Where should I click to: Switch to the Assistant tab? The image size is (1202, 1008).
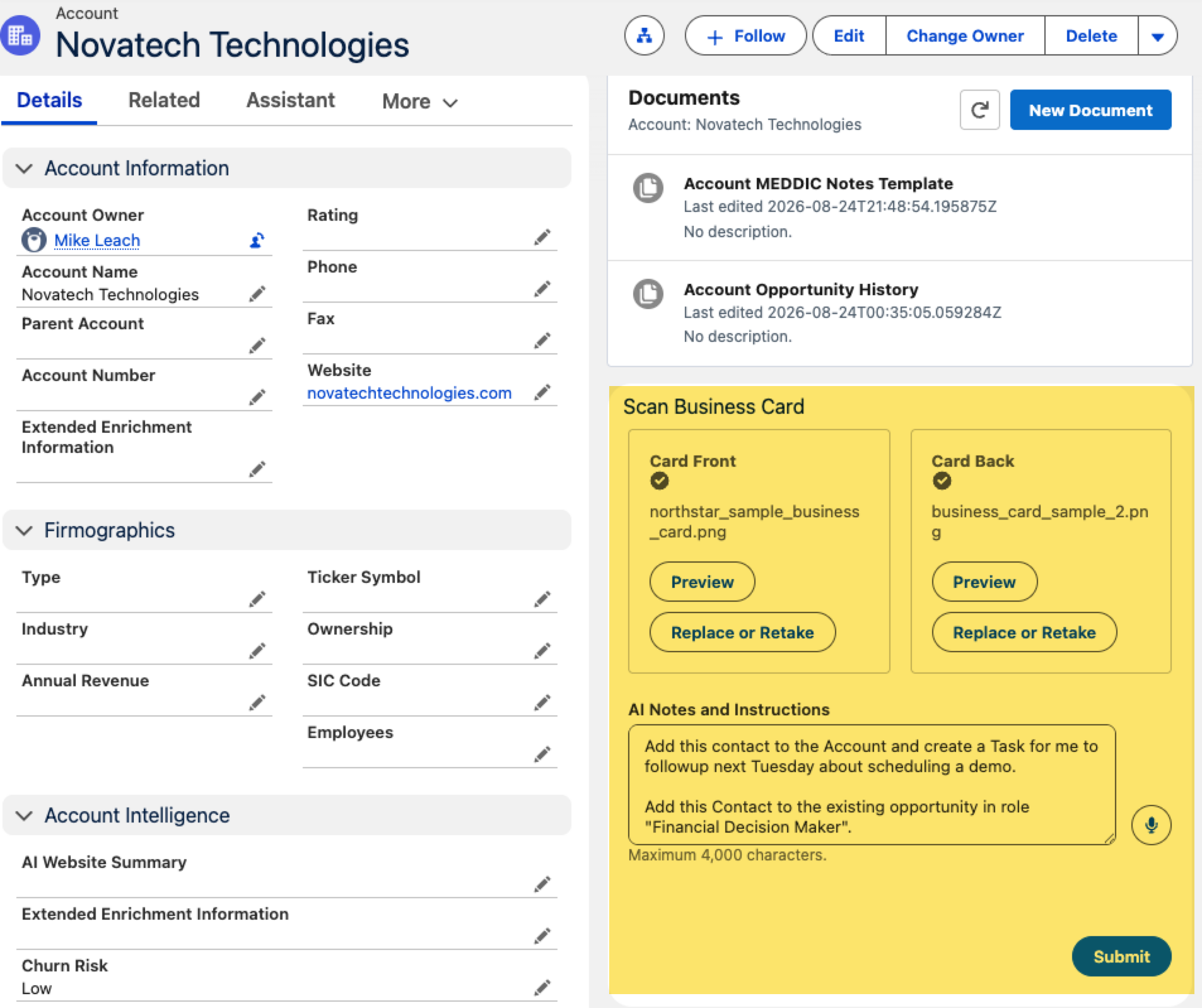point(290,100)
